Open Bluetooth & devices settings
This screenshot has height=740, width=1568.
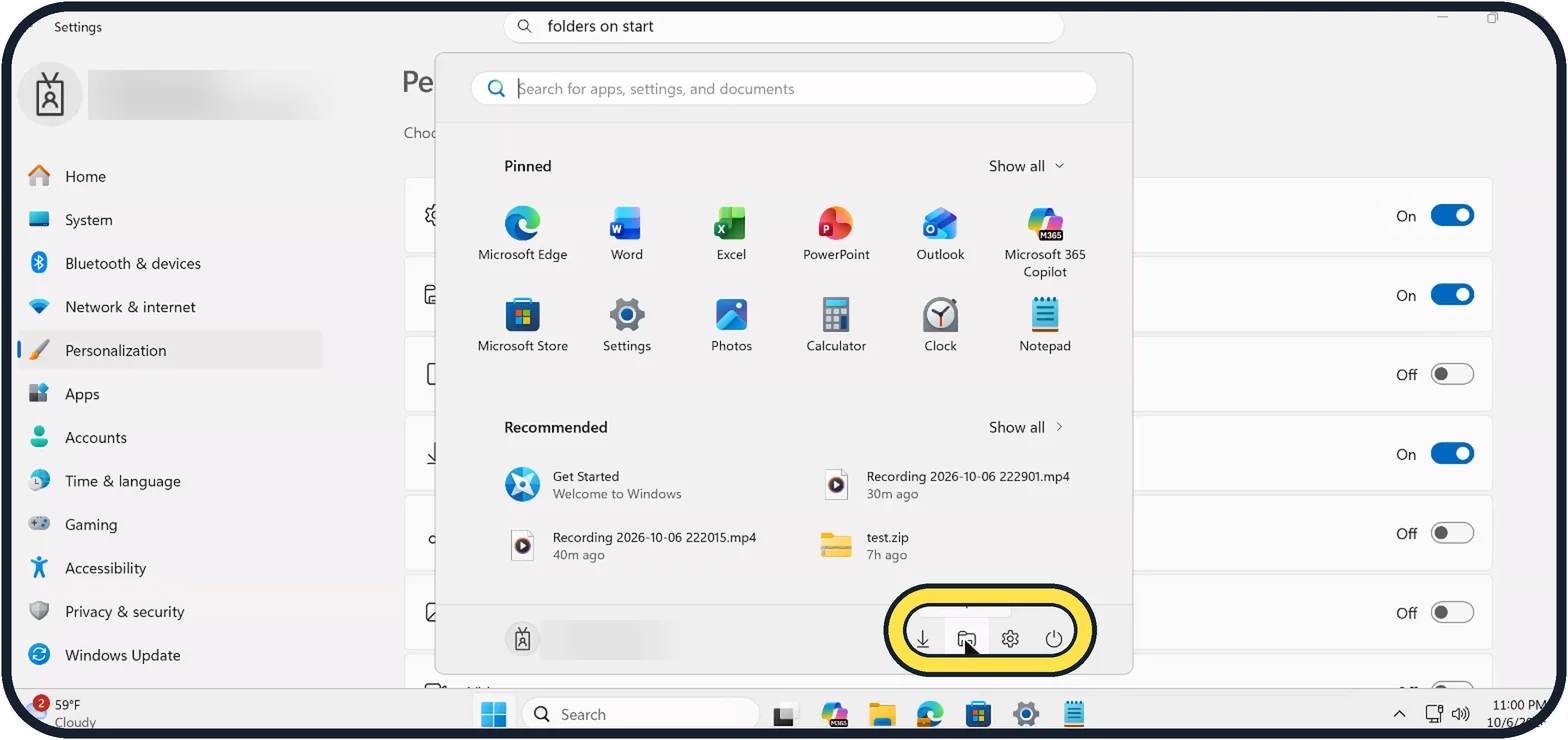tap(170, 263)
